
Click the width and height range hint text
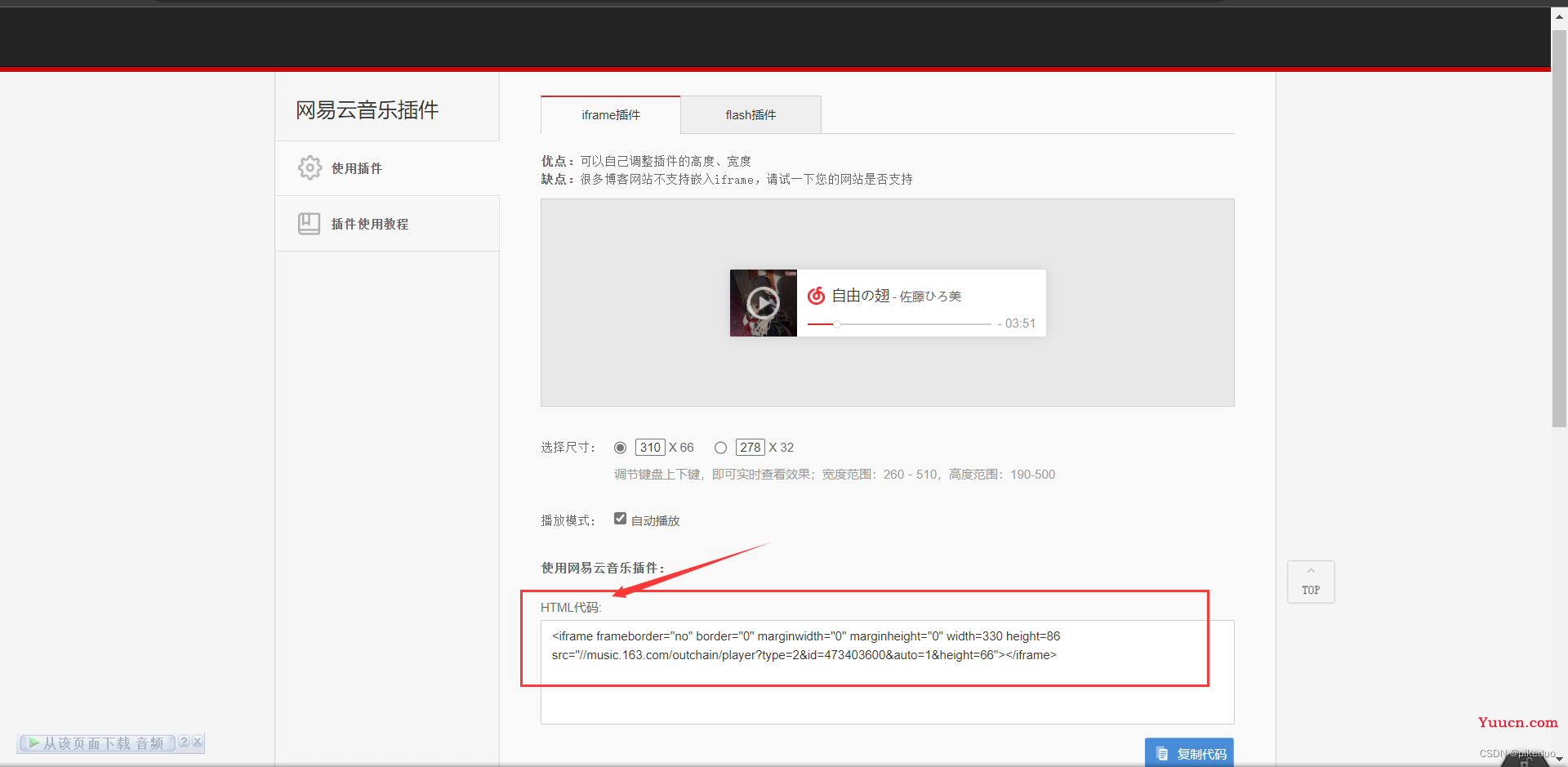point(835,475)
